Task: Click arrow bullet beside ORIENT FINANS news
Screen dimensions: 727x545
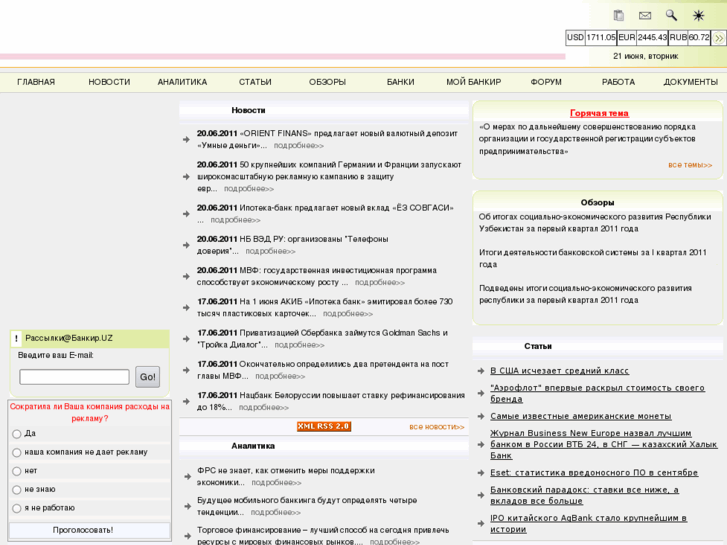Action: (x=187, y=140)
